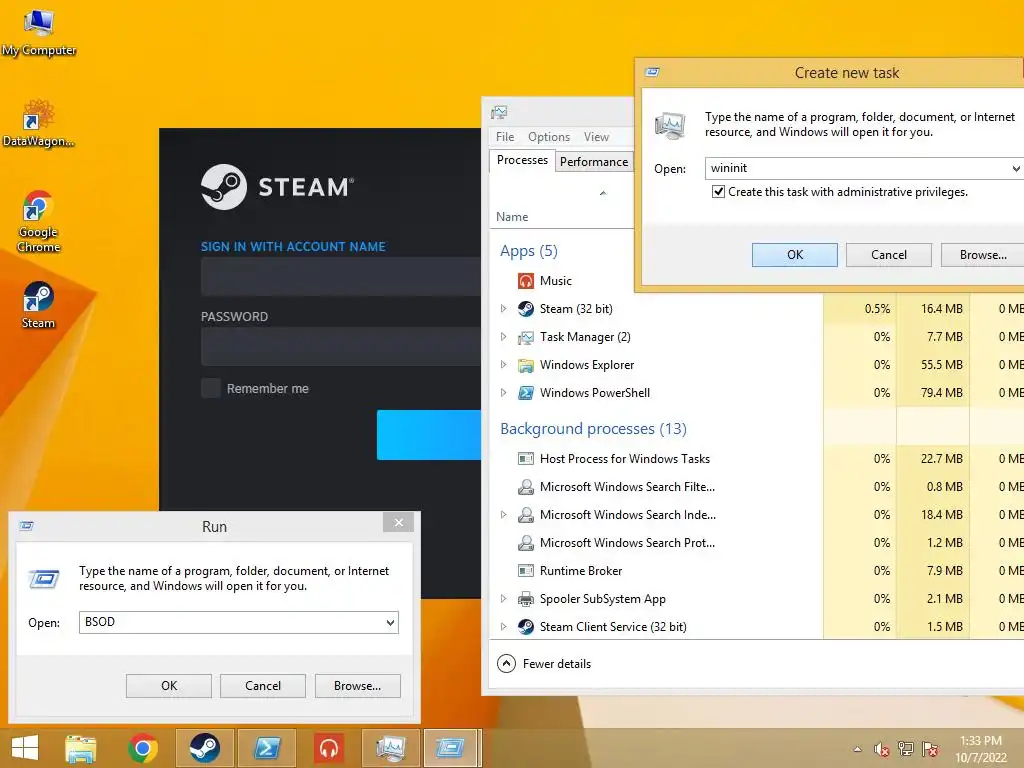Viewport: 1024px width, 768px height.
Task: Open Steam desktop shortcut
Action: (x=39, y=305)
